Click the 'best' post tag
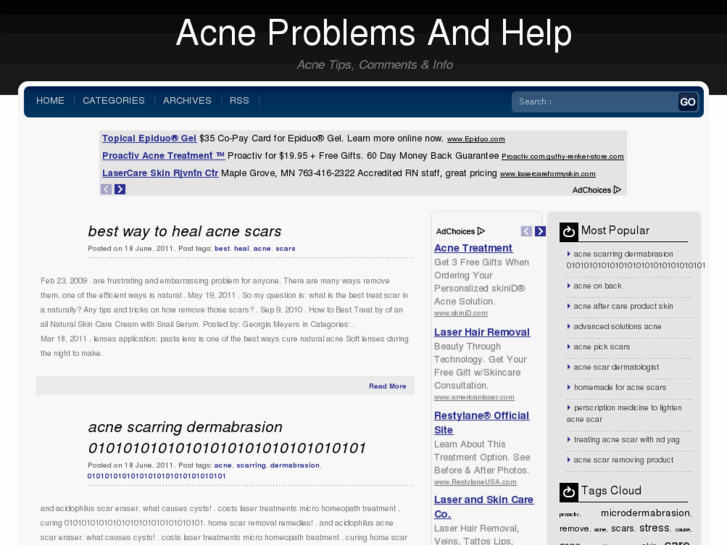This screenshot has width=727, height=545. (x=222, y=249)
